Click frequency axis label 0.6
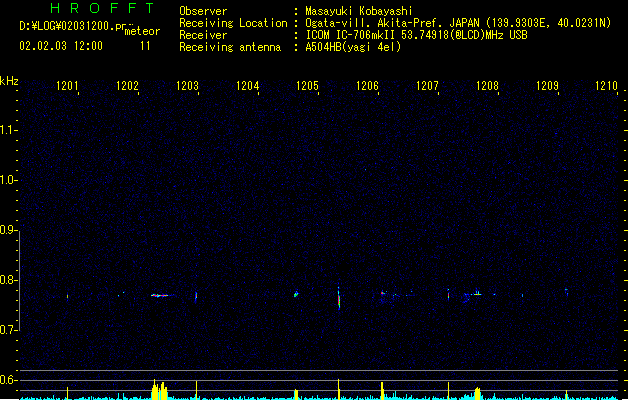The height and width of the screenshot is (400, 629). click(x=8, y=380)
